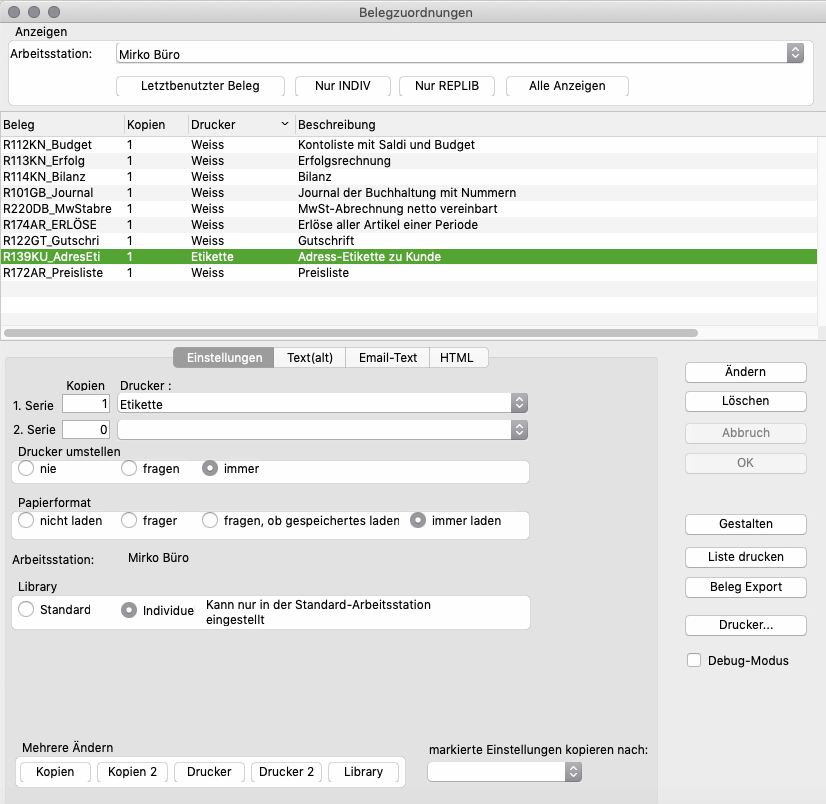Show only INDIV documents
Screen dimensions: 826x804
click(x=342, y=86)
